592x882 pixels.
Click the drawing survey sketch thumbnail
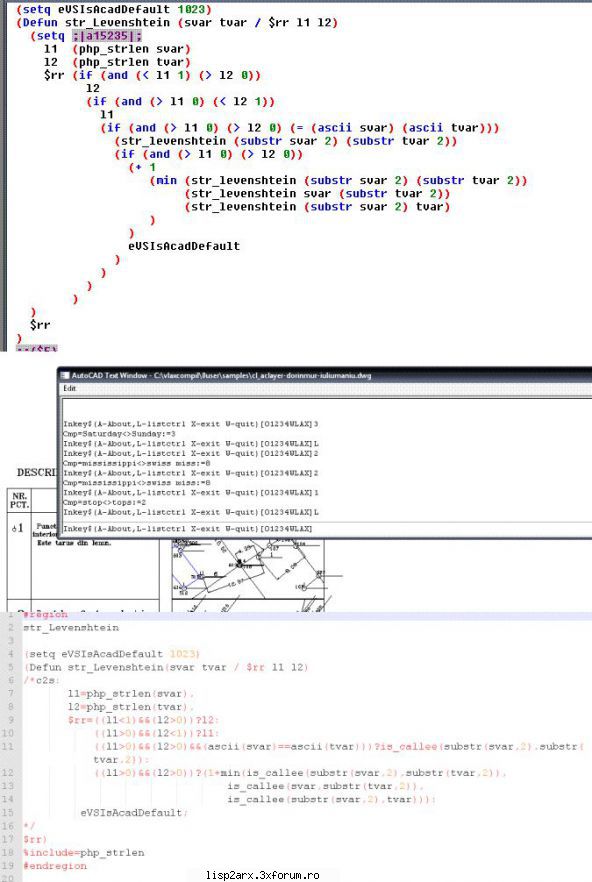(248, 575)
